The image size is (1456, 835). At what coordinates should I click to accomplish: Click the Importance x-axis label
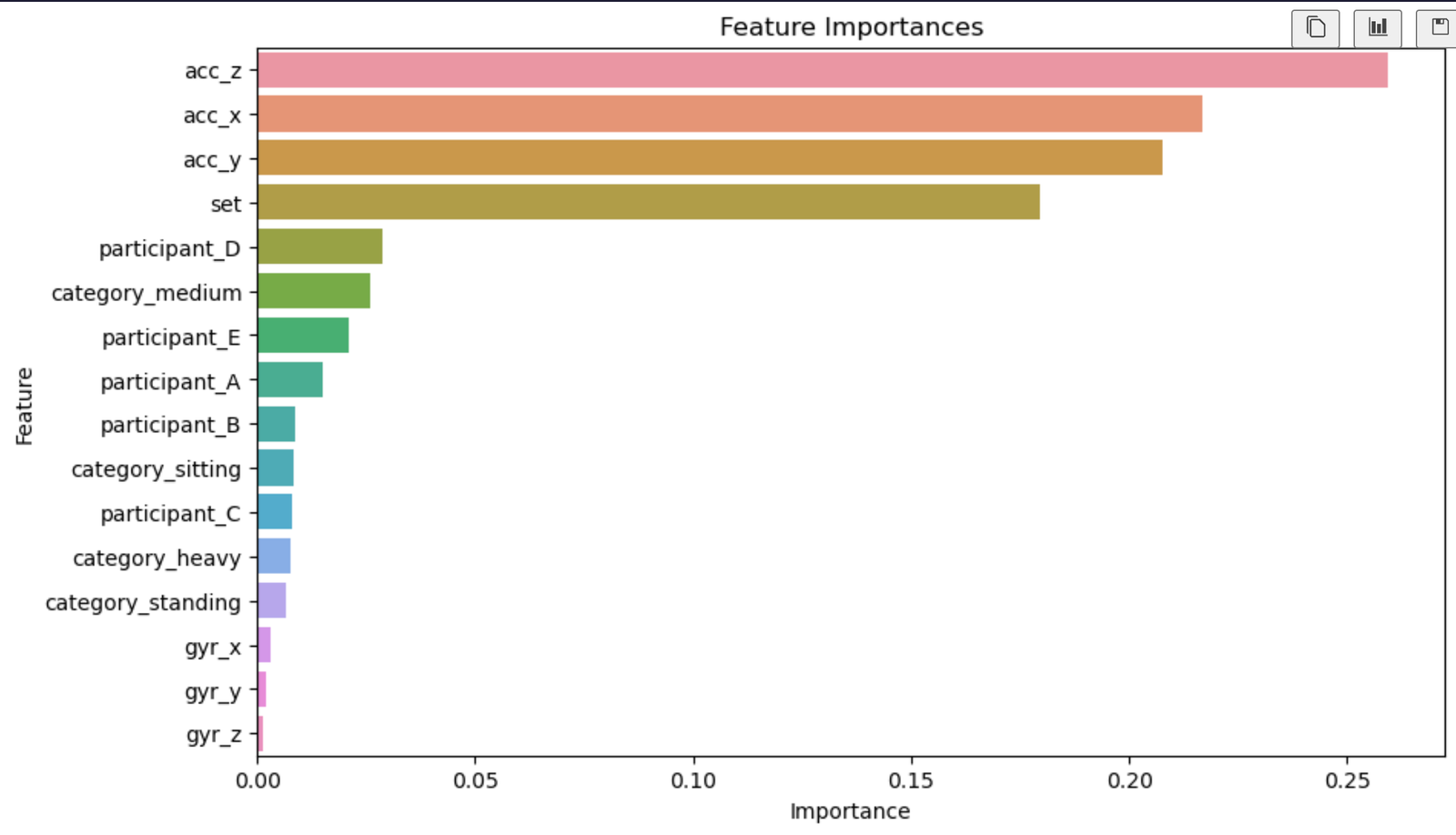pyautogui.click(x=849, y=811)
